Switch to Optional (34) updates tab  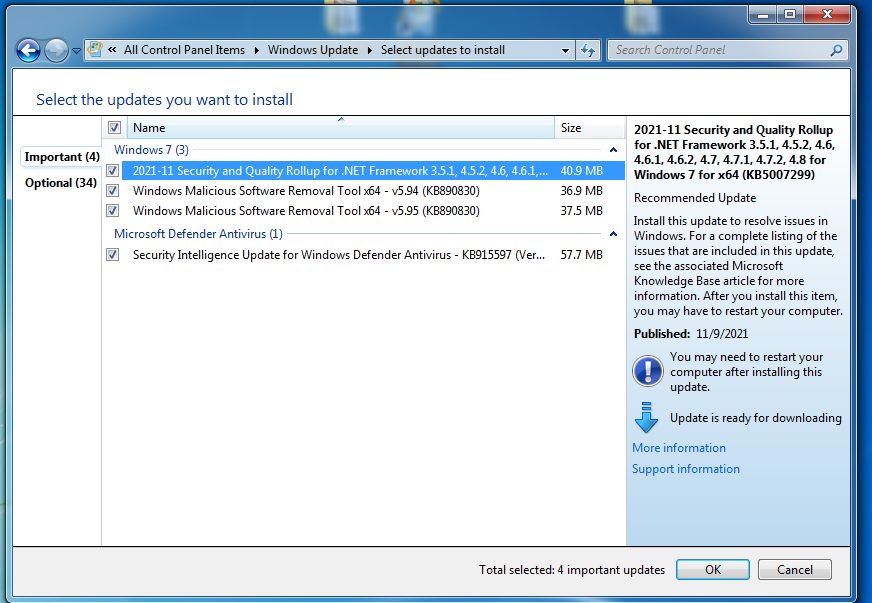61,183
